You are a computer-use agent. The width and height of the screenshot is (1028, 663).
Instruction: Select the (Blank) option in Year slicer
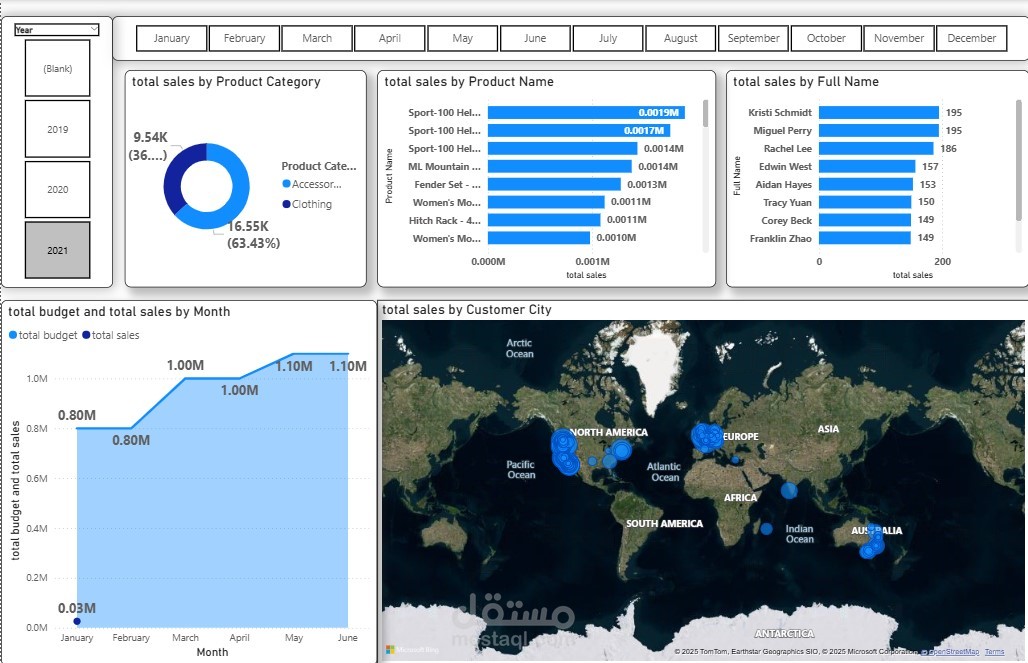tap(57, 68)
